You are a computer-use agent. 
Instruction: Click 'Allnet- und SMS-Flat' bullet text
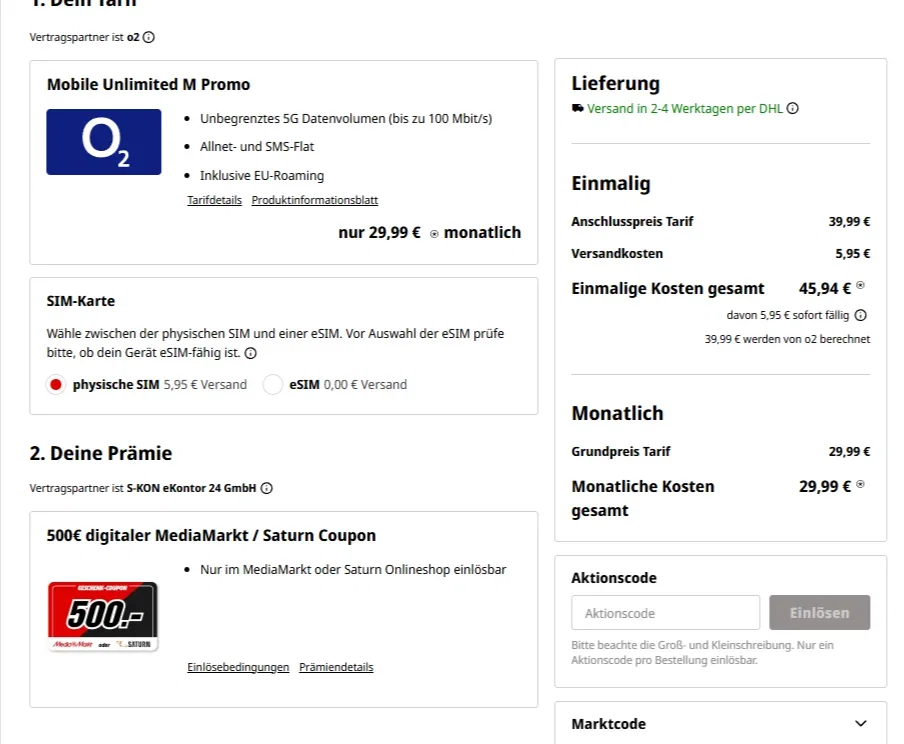coord(257,146)
